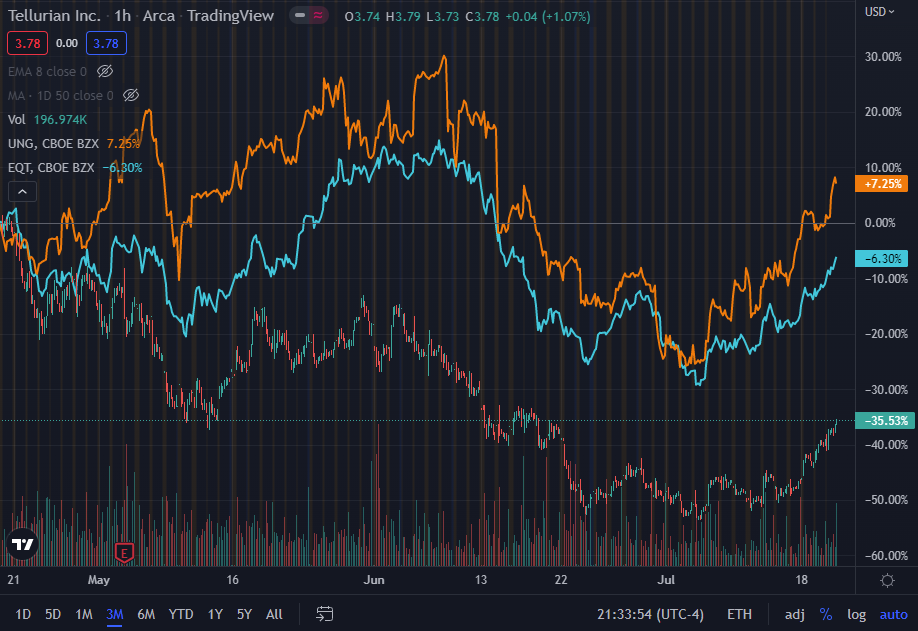The image size is (918, 631).
Task: Click the EMA 8 close 0 legend
Action: pos(47,71)
